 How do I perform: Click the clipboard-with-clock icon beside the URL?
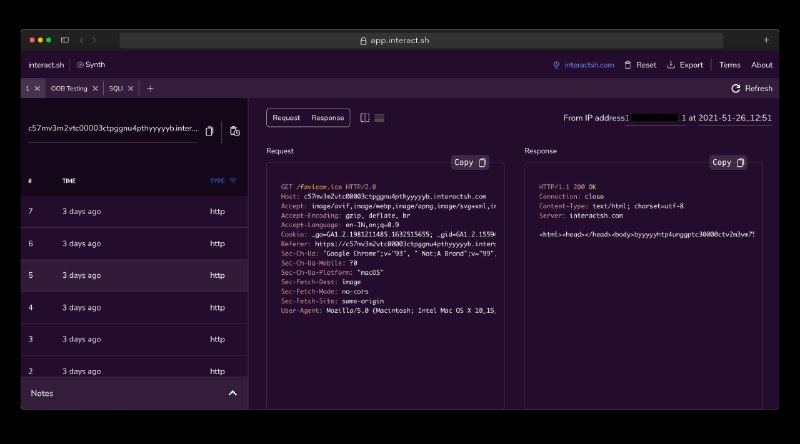pyautogui.click(x=234, y=131)
